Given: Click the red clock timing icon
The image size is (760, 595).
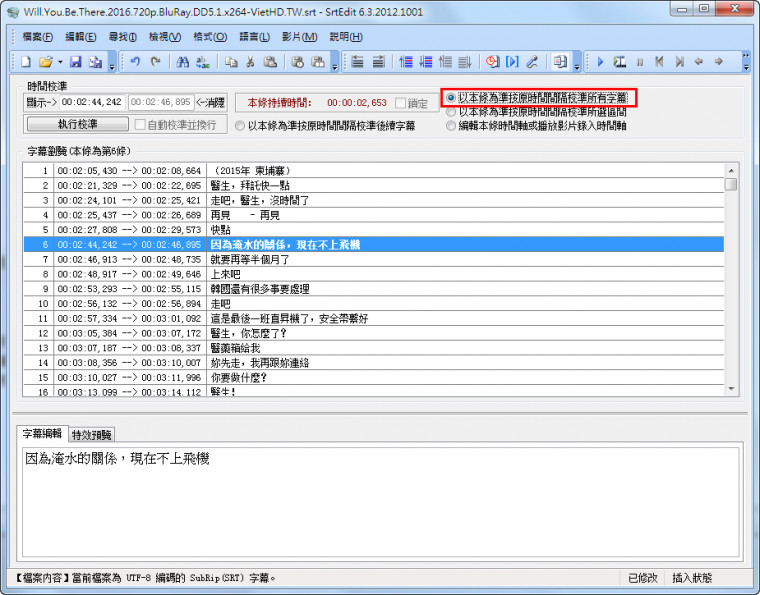Looking at the screenshot, I should [x=492, y=62].
